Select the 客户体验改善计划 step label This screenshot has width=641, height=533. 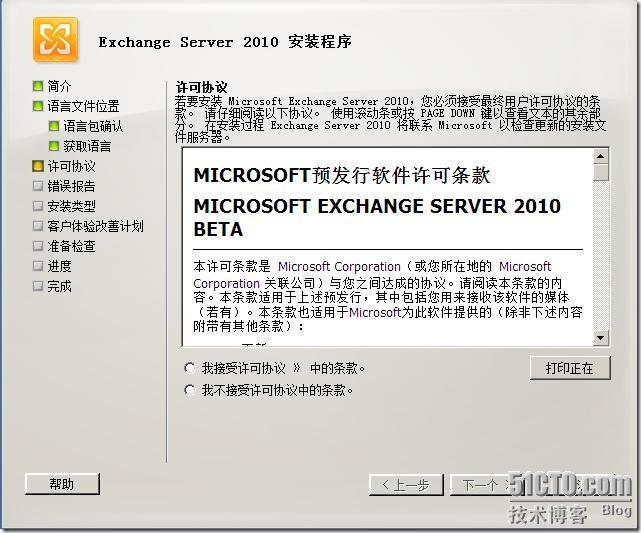(x=95, y=226)
